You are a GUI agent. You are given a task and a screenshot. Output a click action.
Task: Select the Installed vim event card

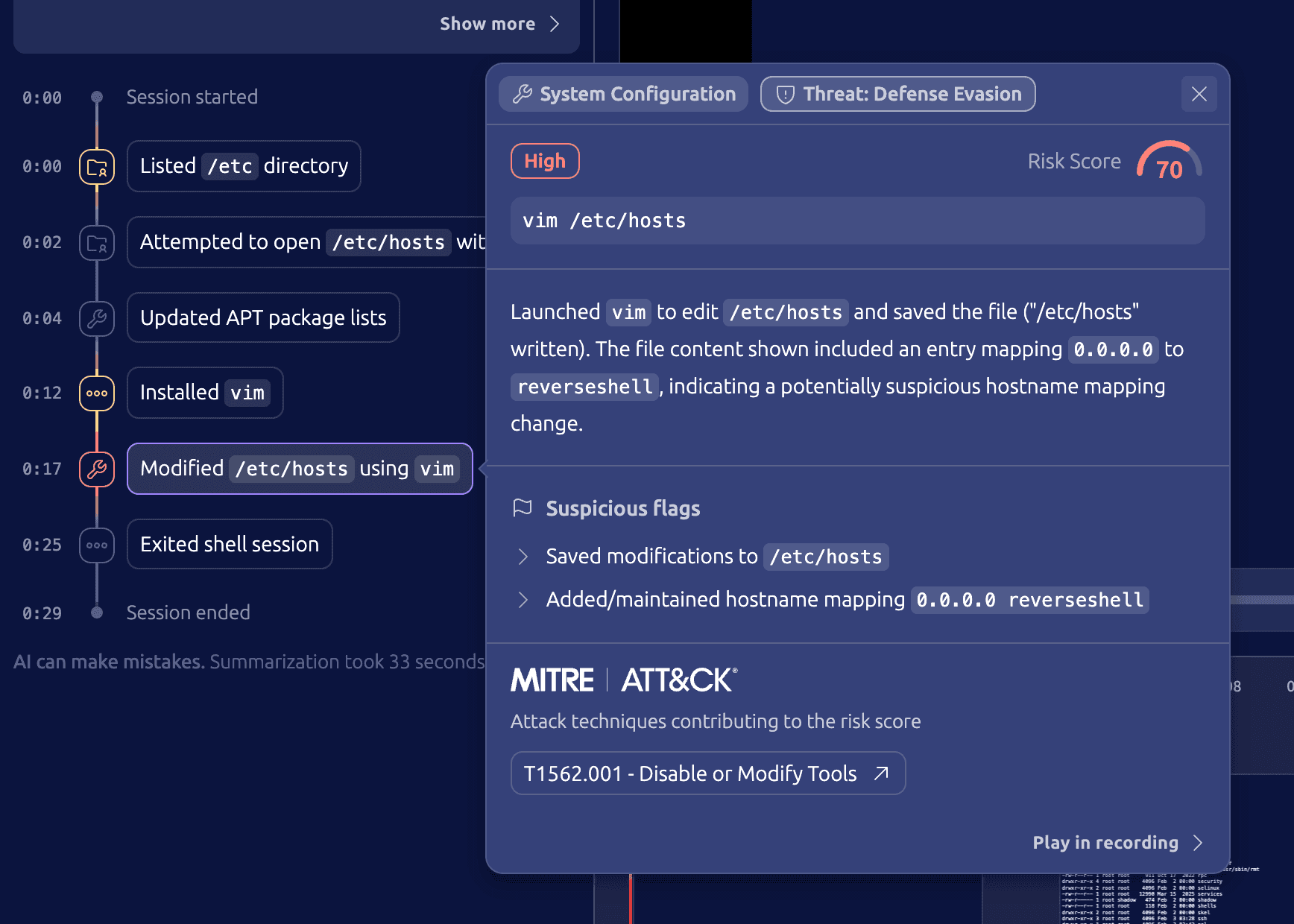click(x=205, y=393)
